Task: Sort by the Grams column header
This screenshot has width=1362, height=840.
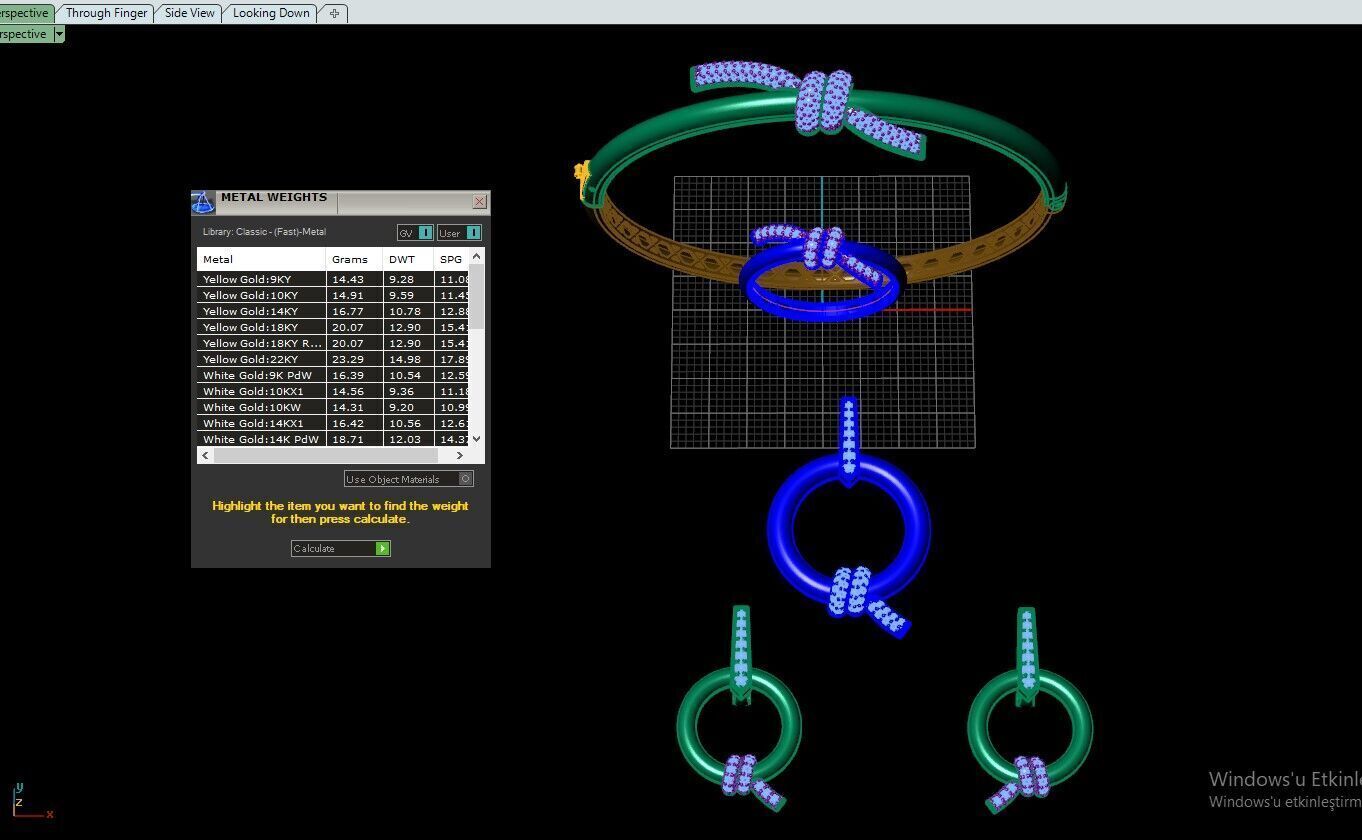Action: point(355,259)
